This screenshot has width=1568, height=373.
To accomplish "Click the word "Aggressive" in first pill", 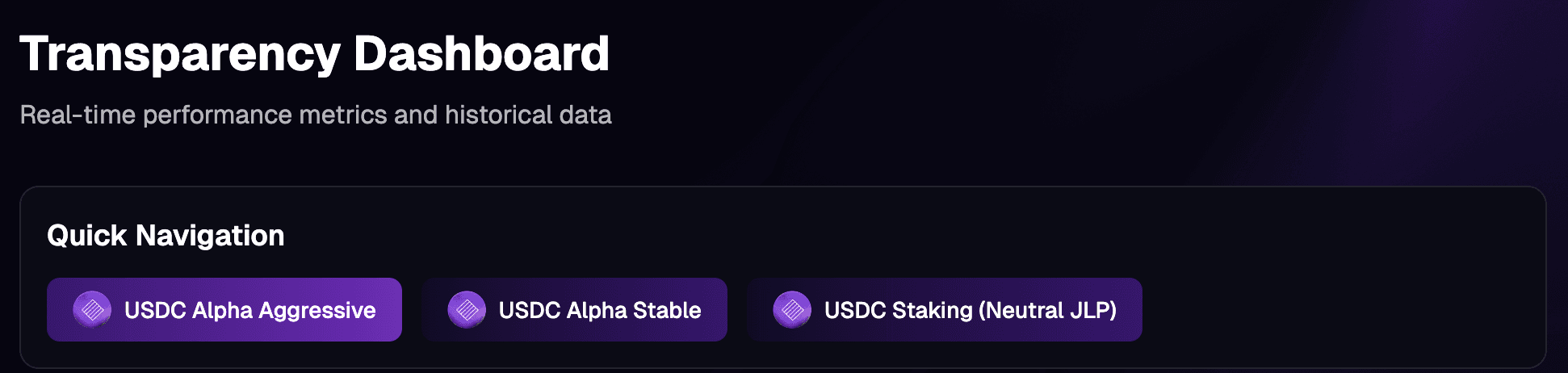I will click(317, 311).
